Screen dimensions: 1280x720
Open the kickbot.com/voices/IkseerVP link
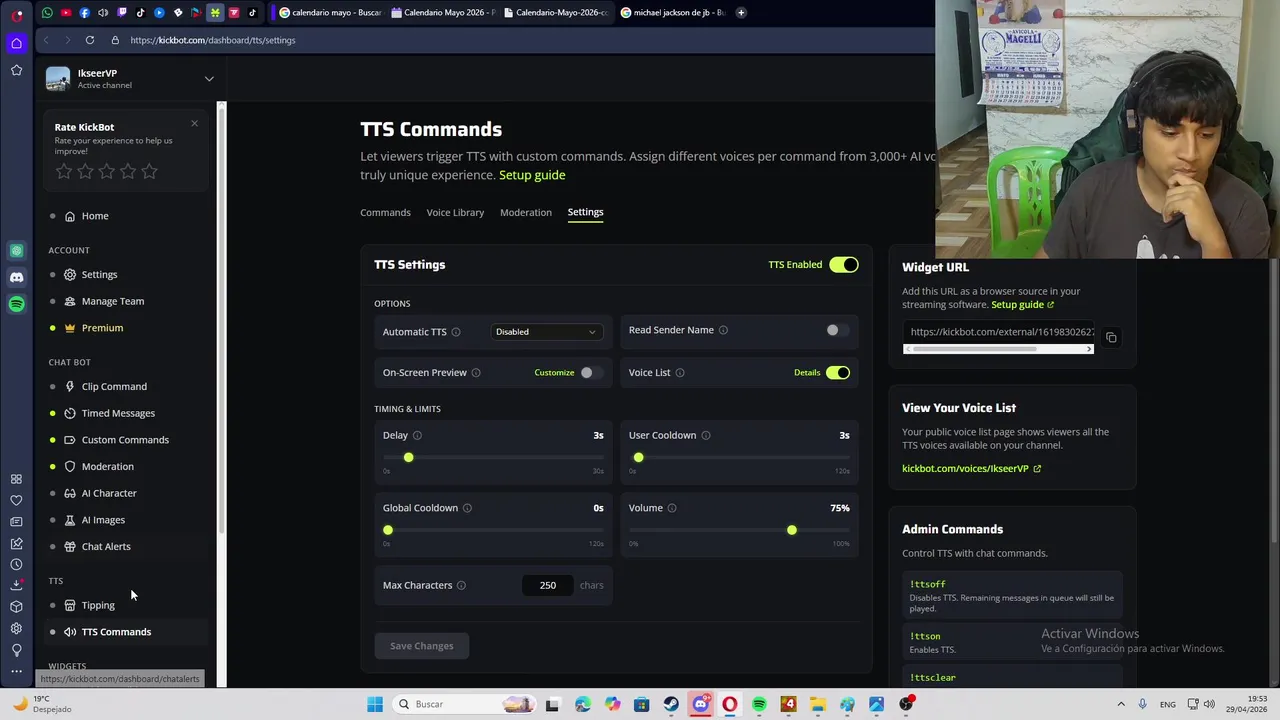971,469
